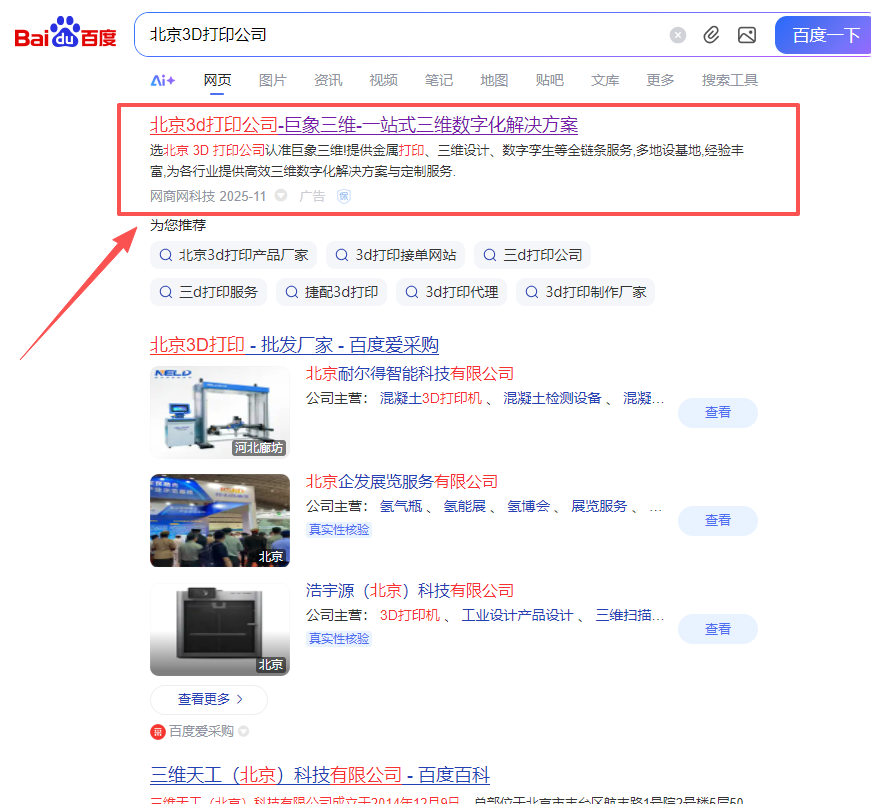The width and height of the screenshot is (871, 804).
Task: Click shield icon beside 广告 label
Action: pyautogui.click(x=343, y=196)
